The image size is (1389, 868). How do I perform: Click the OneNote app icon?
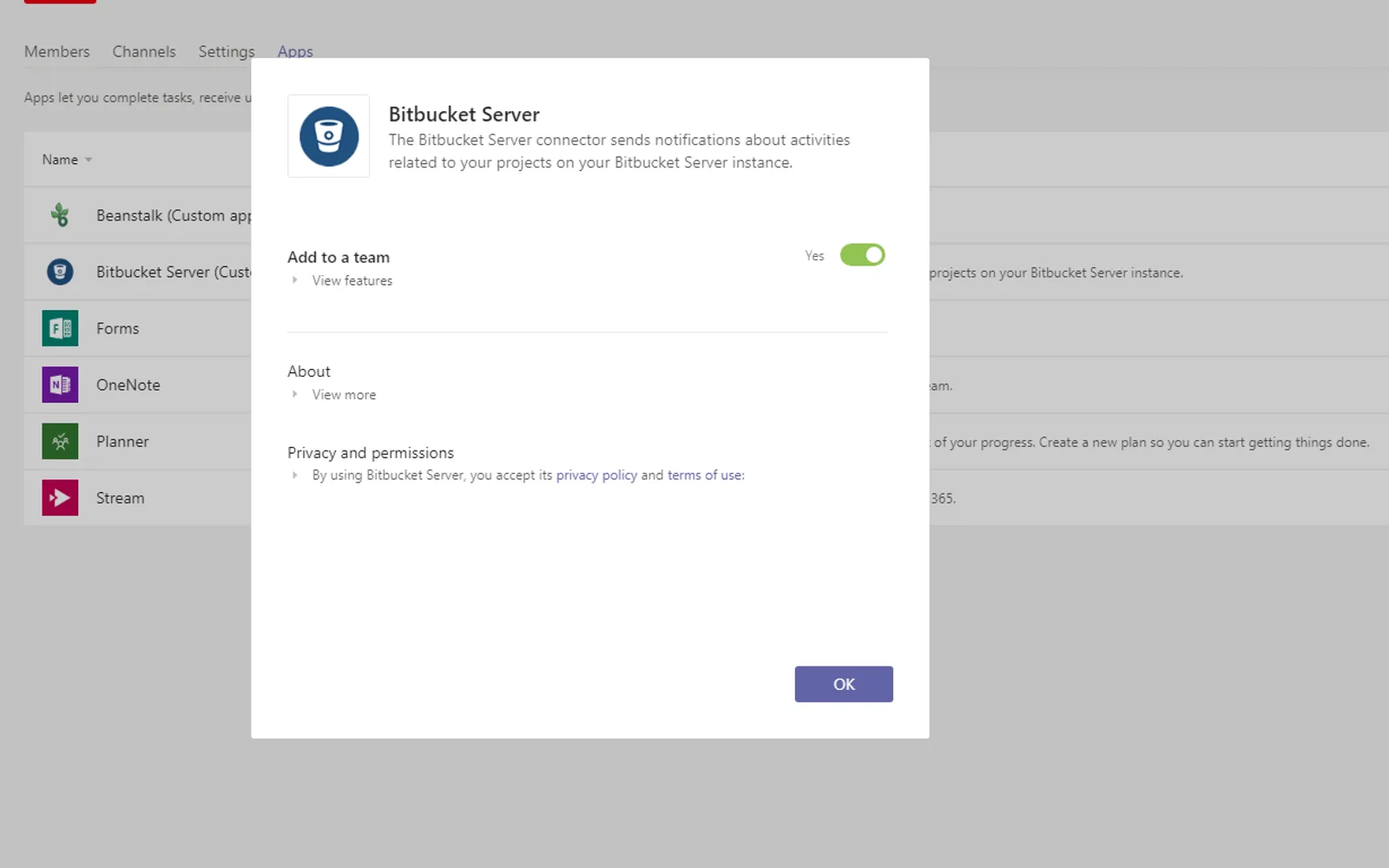(60, 385)
